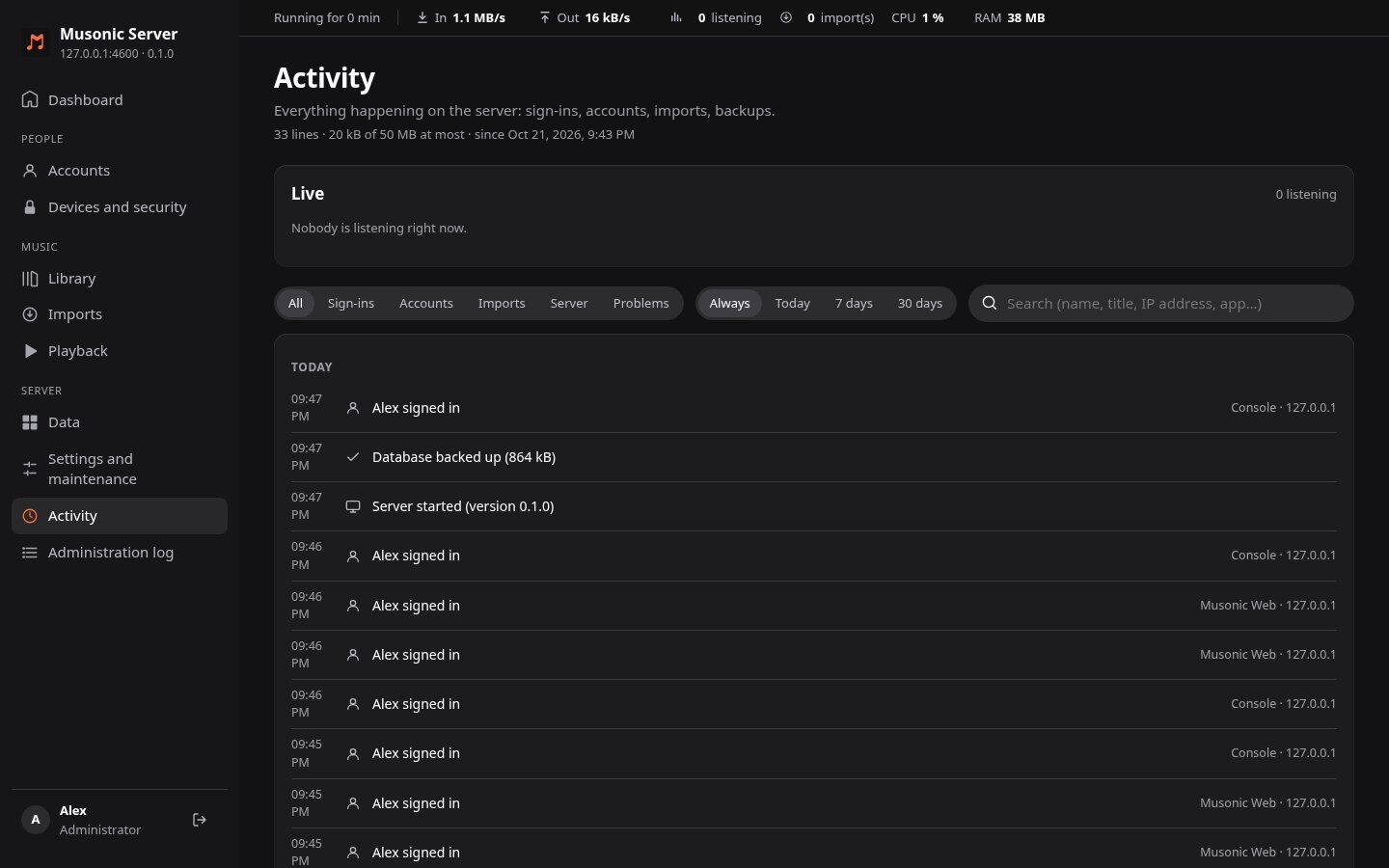This screenshot has width=1389, height=868.
Task: Select the Always time range
Action: click(x=729, y=303)
